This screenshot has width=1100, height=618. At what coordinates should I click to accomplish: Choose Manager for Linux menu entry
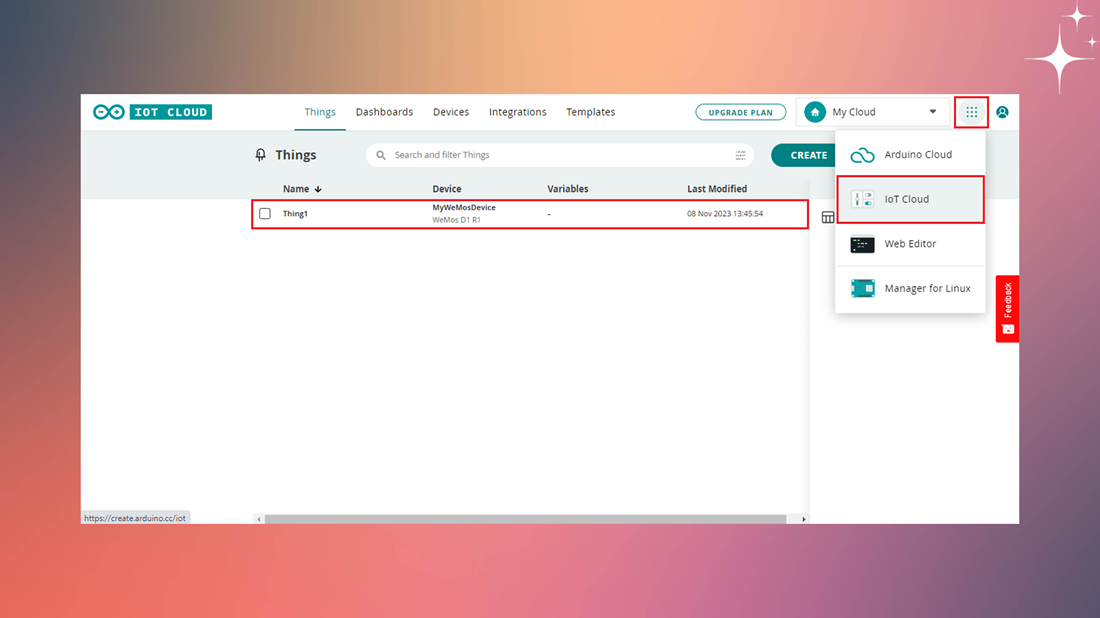pos(911,288)
